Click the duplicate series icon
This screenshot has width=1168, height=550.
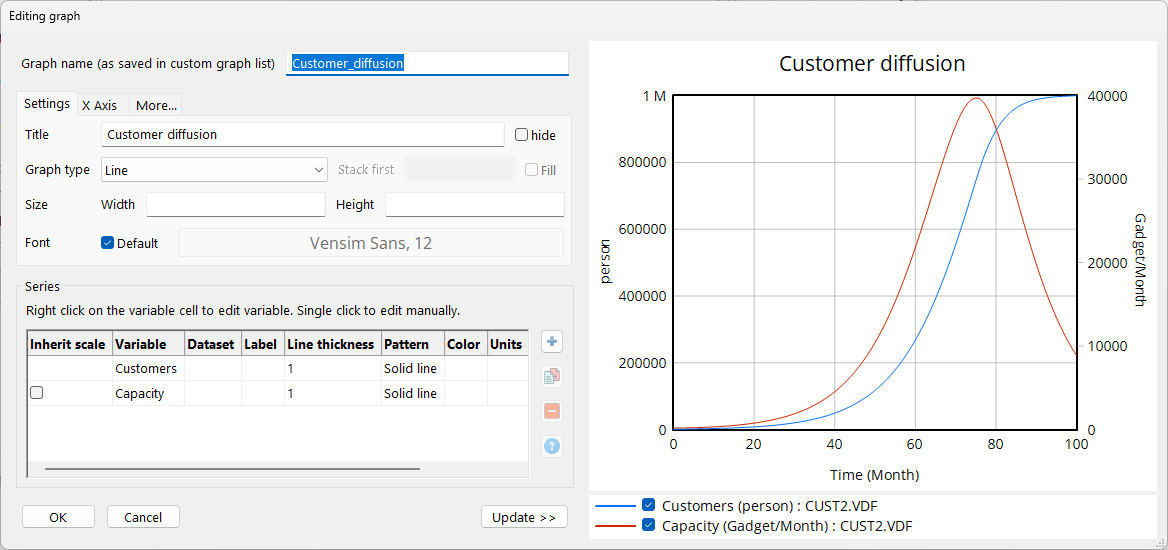pyautogui.click(x=552, y=377)
